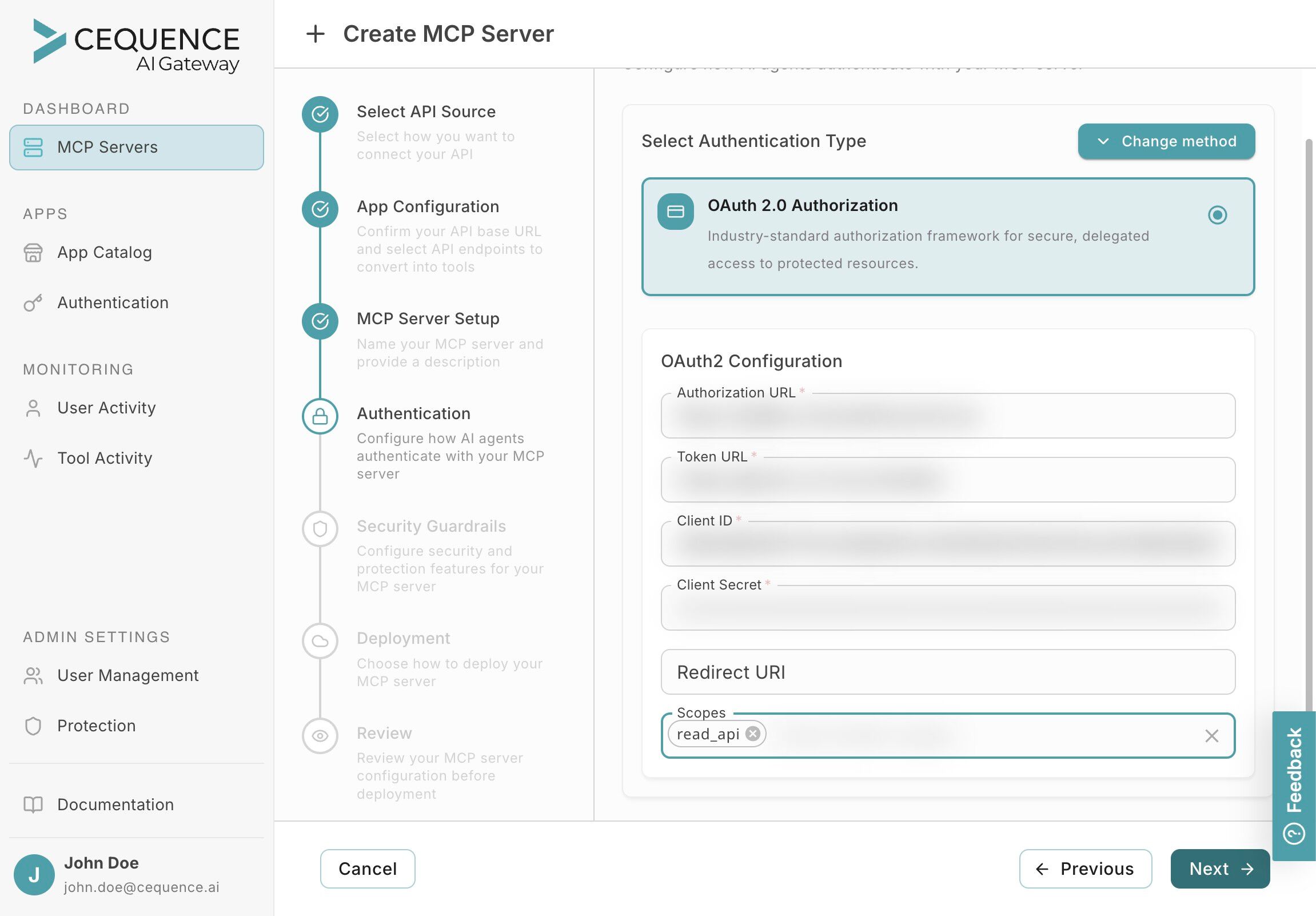Go back with the Previous button
This screenshot has height=916, width=1316.
(1085, 869)
